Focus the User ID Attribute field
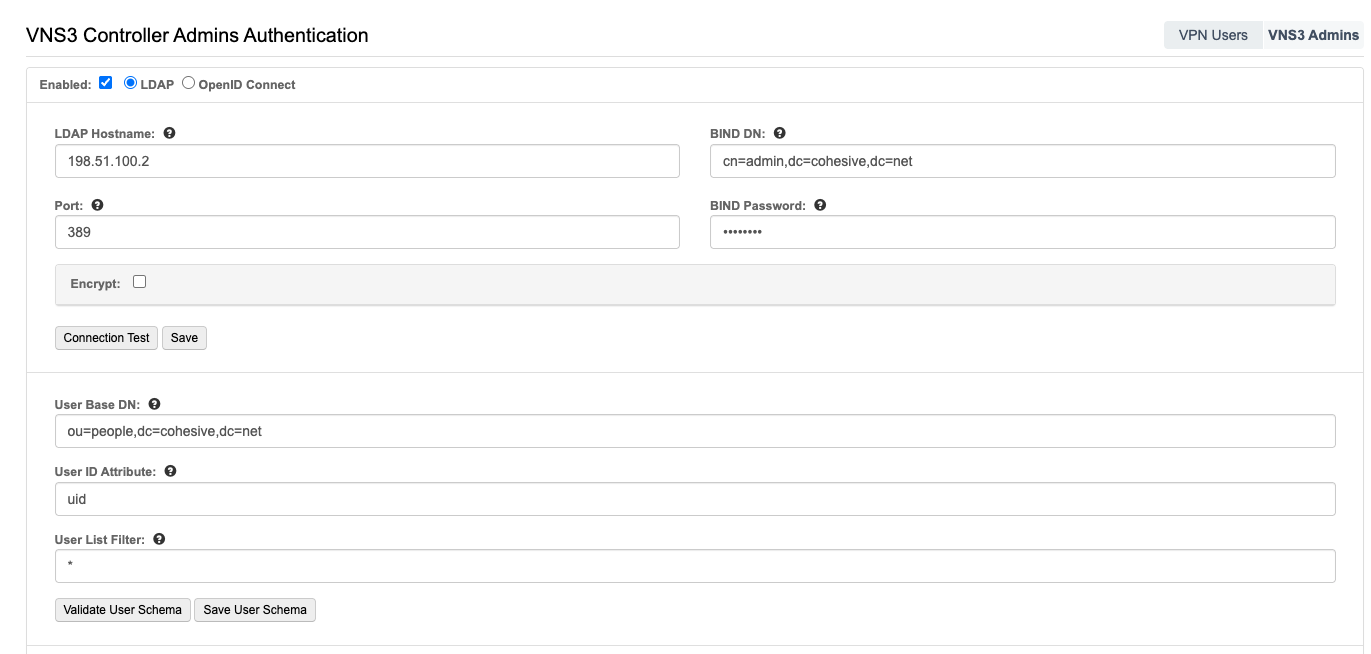The height and width of the screenshot is (654, 1371). (x=695, y=499)
